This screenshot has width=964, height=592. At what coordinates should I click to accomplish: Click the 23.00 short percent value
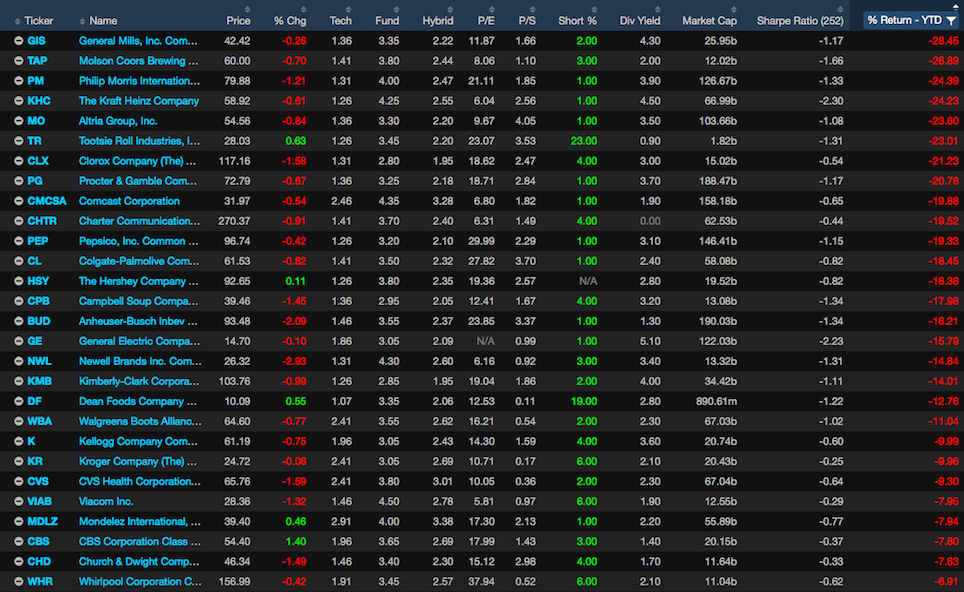(583, 141)
